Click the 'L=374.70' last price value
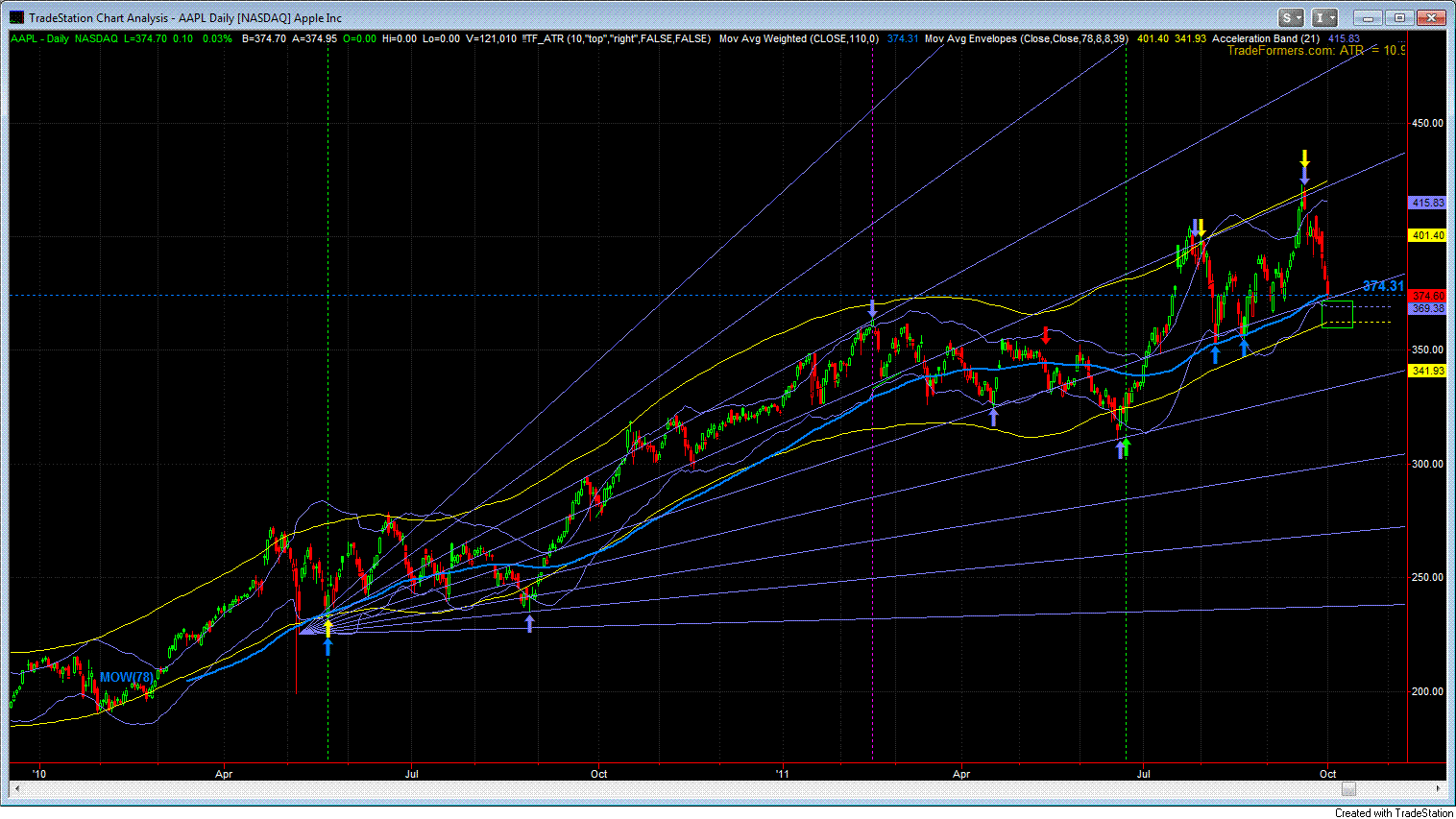 tap(145, 38)
